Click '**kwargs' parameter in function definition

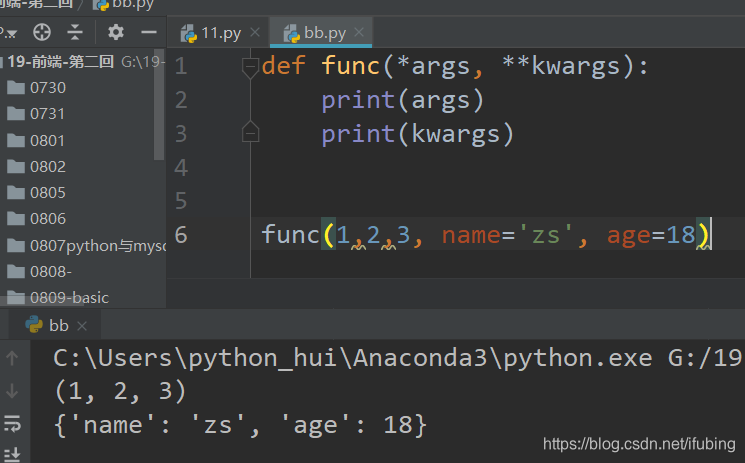tap(562, 66)
